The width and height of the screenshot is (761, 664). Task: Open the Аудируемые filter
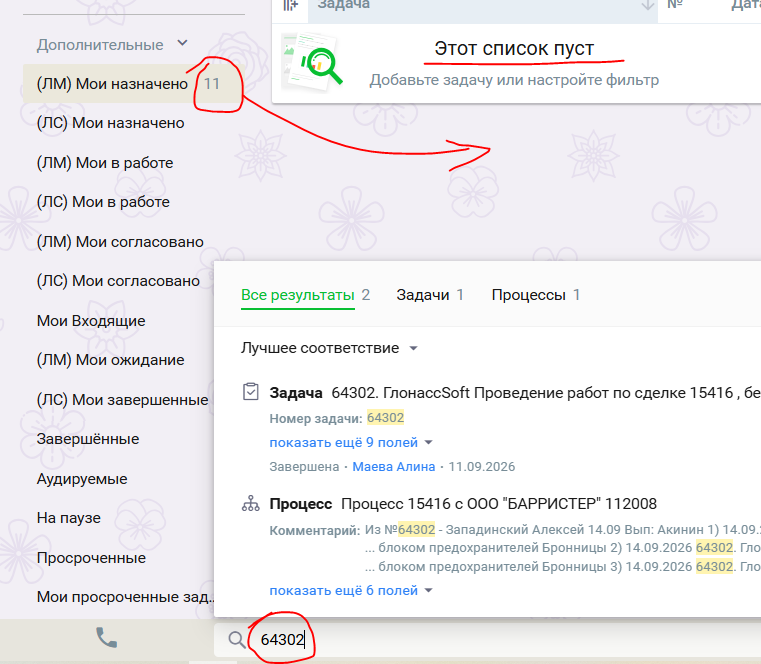pyautogui.click(x=82, y=479)
